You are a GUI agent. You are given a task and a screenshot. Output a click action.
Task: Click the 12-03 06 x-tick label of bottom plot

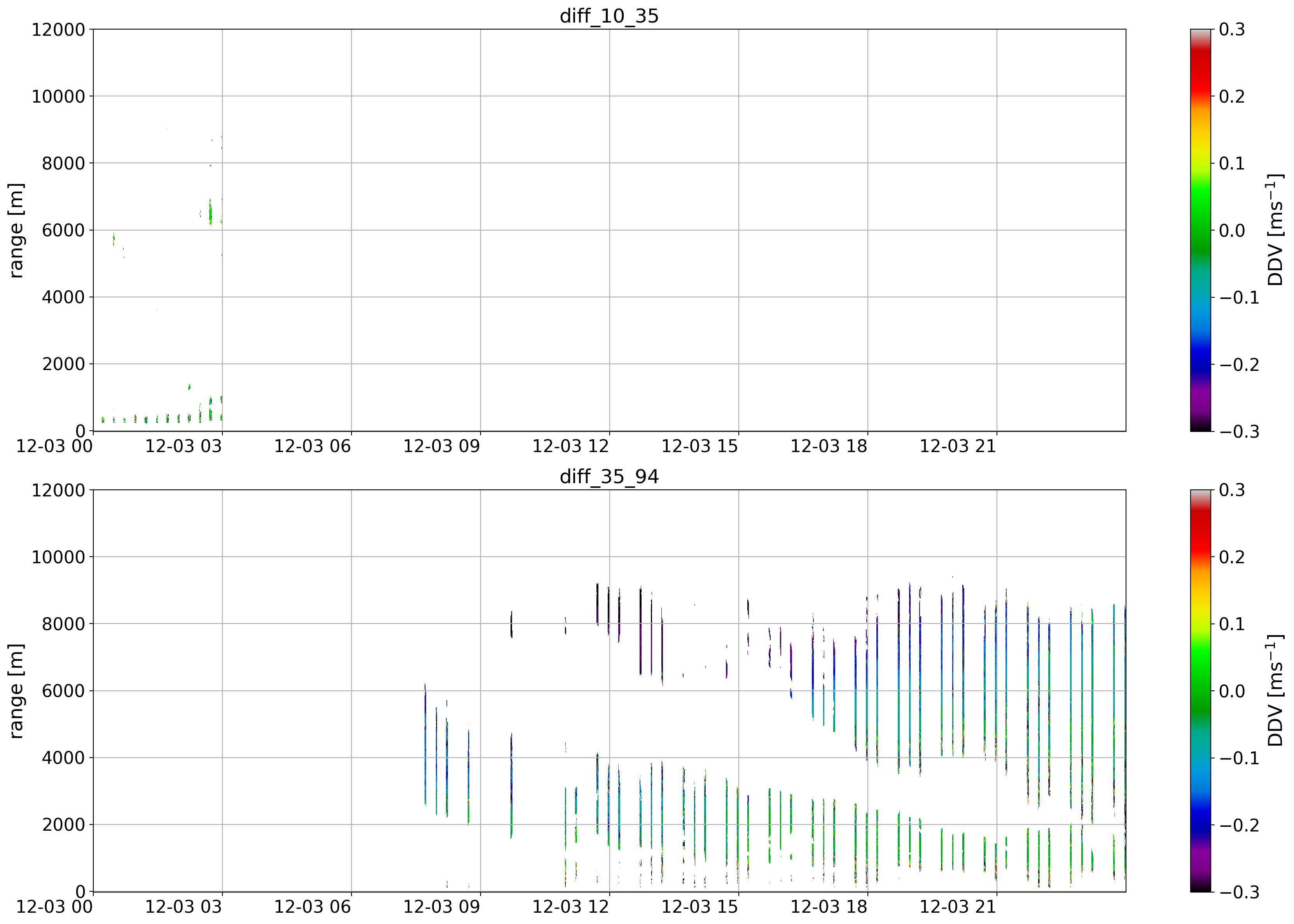tap(312, 907)
